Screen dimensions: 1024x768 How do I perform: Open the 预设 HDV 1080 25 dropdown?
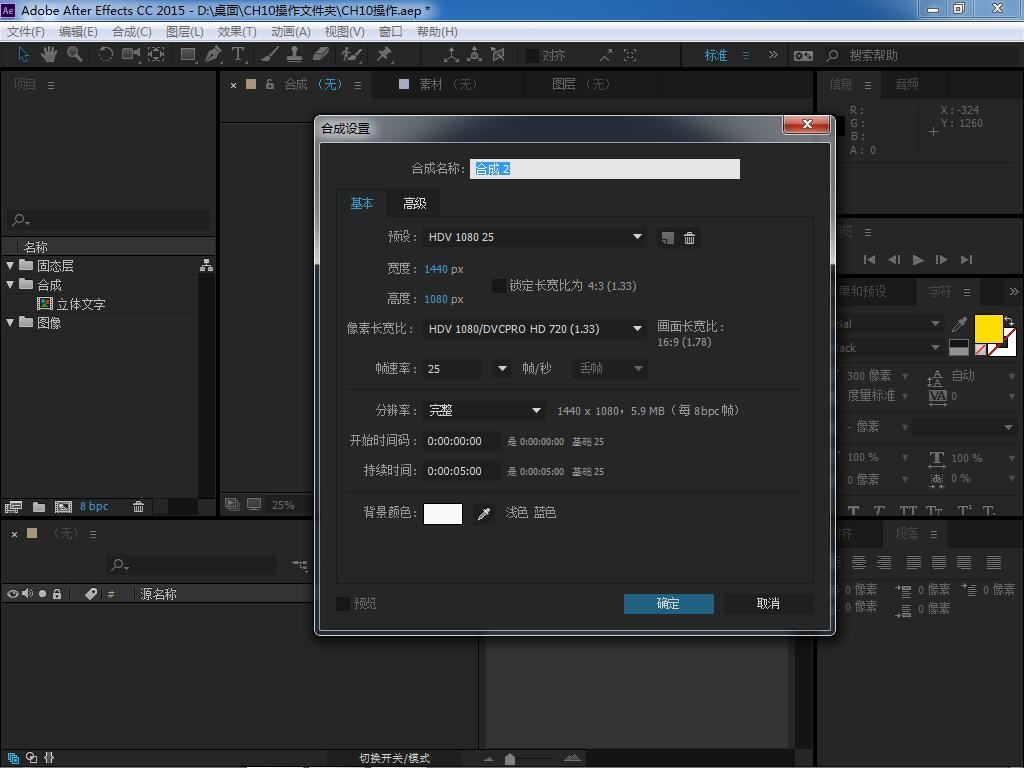[535, 237]
